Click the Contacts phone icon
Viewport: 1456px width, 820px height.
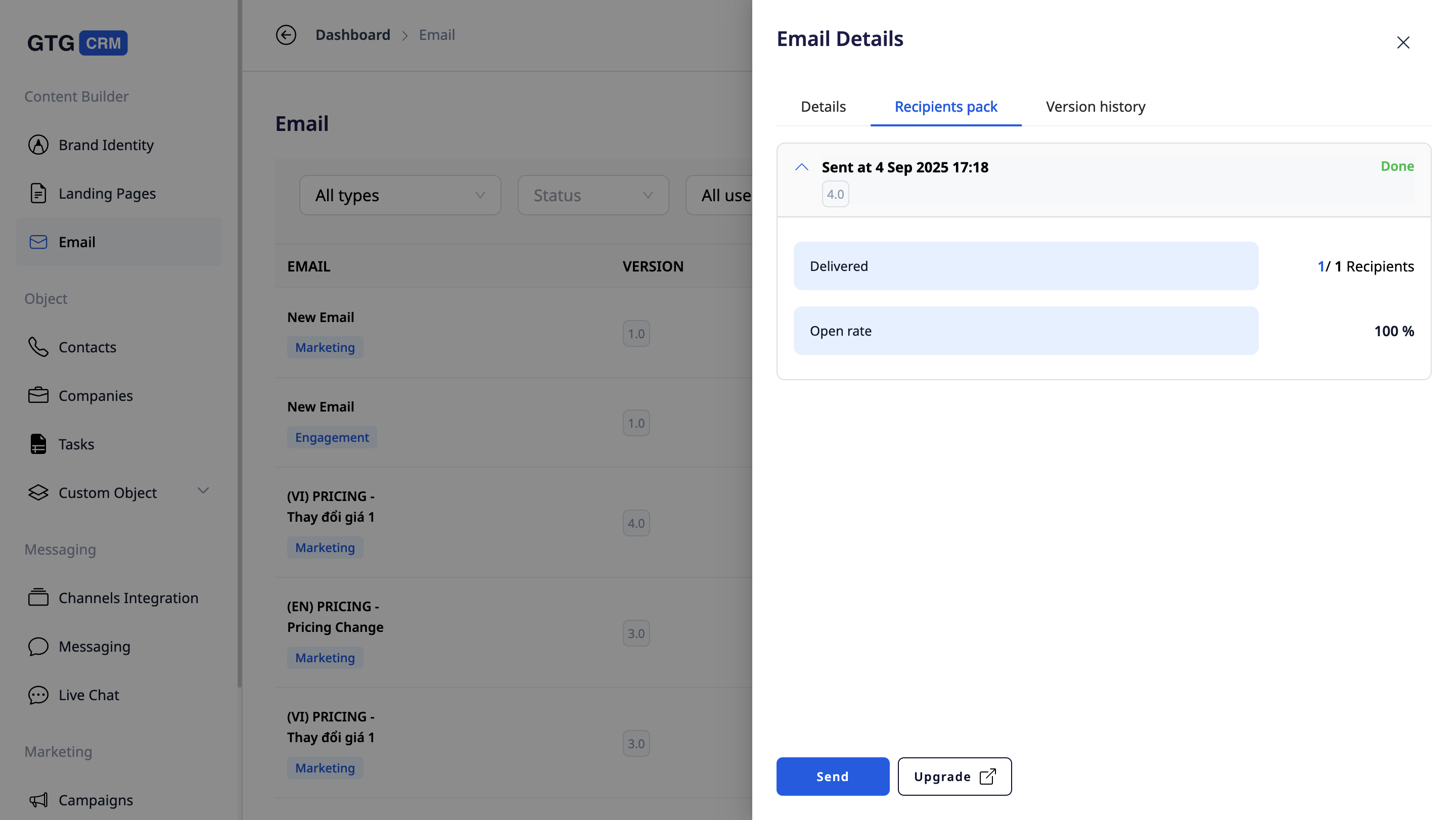38,347
